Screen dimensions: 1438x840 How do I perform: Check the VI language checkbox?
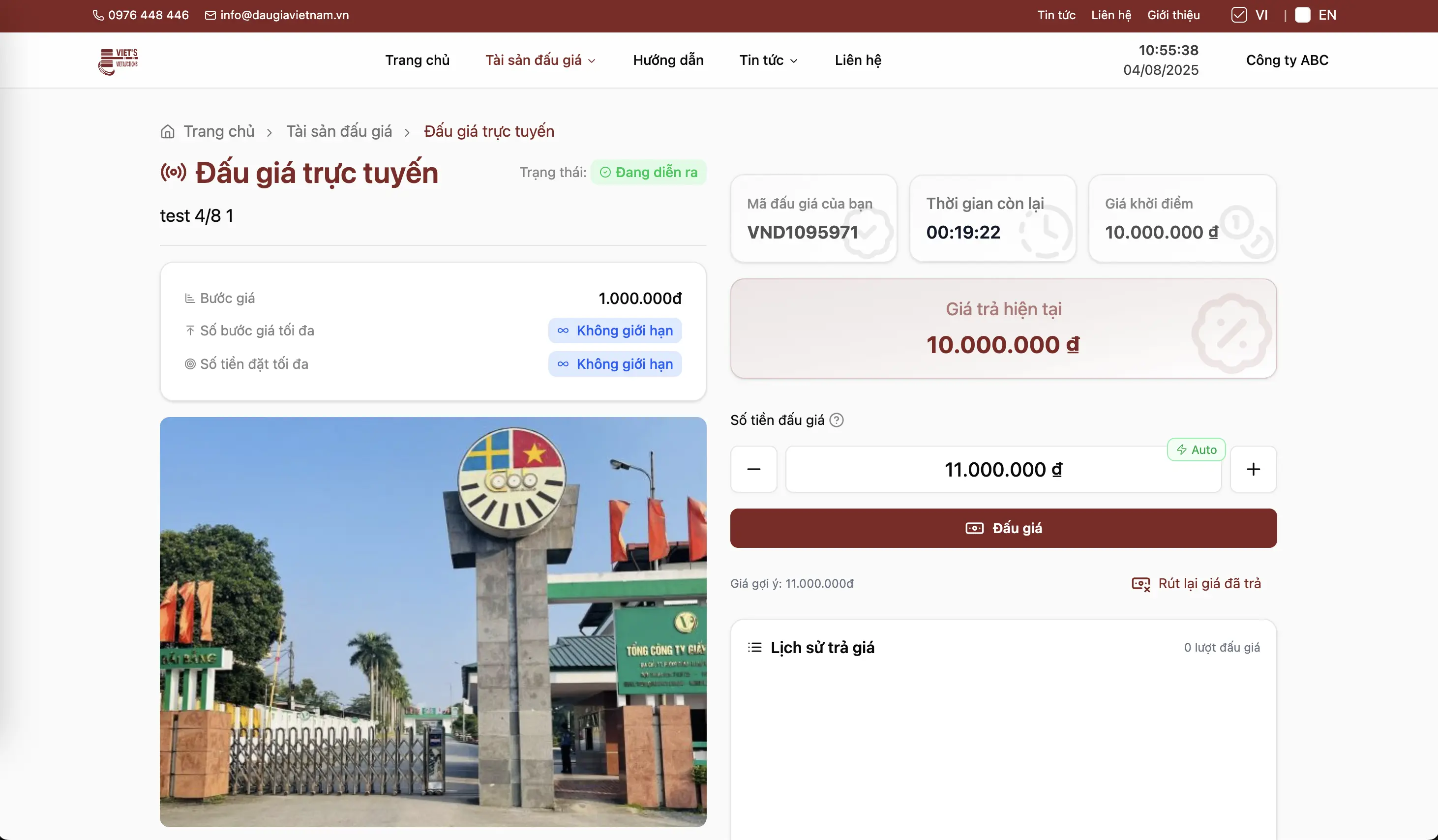pyautogui.click(x=1238, y=15)
